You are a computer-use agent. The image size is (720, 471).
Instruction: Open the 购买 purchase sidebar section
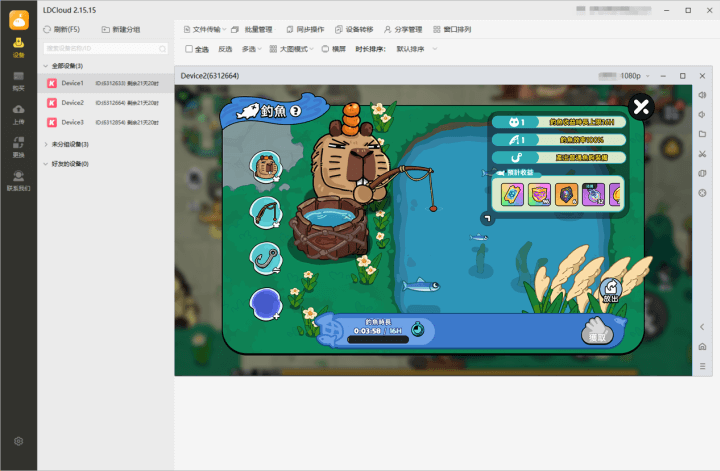[x=18, y=81]
